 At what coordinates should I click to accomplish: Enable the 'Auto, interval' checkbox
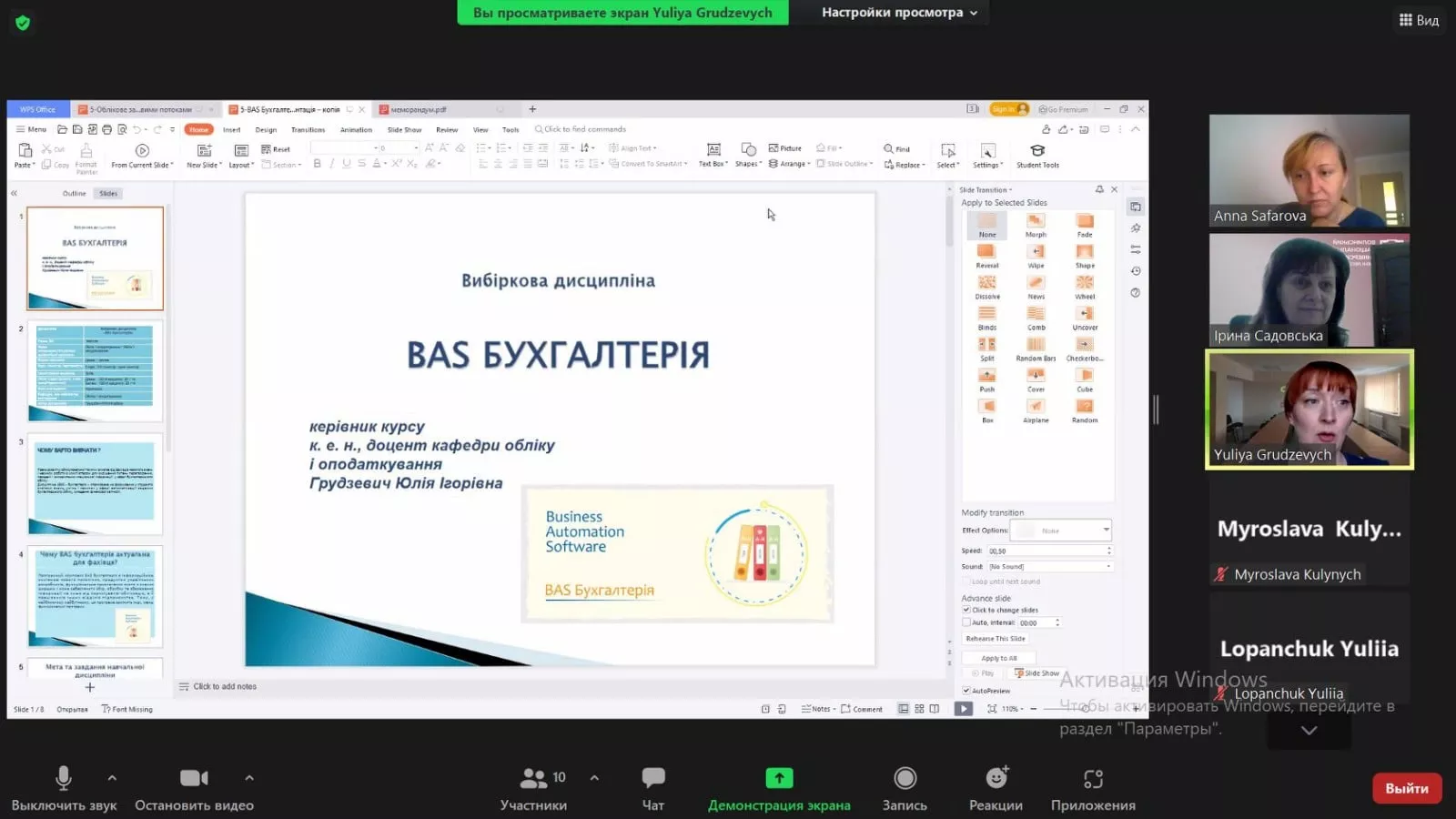tap(967, 622)
